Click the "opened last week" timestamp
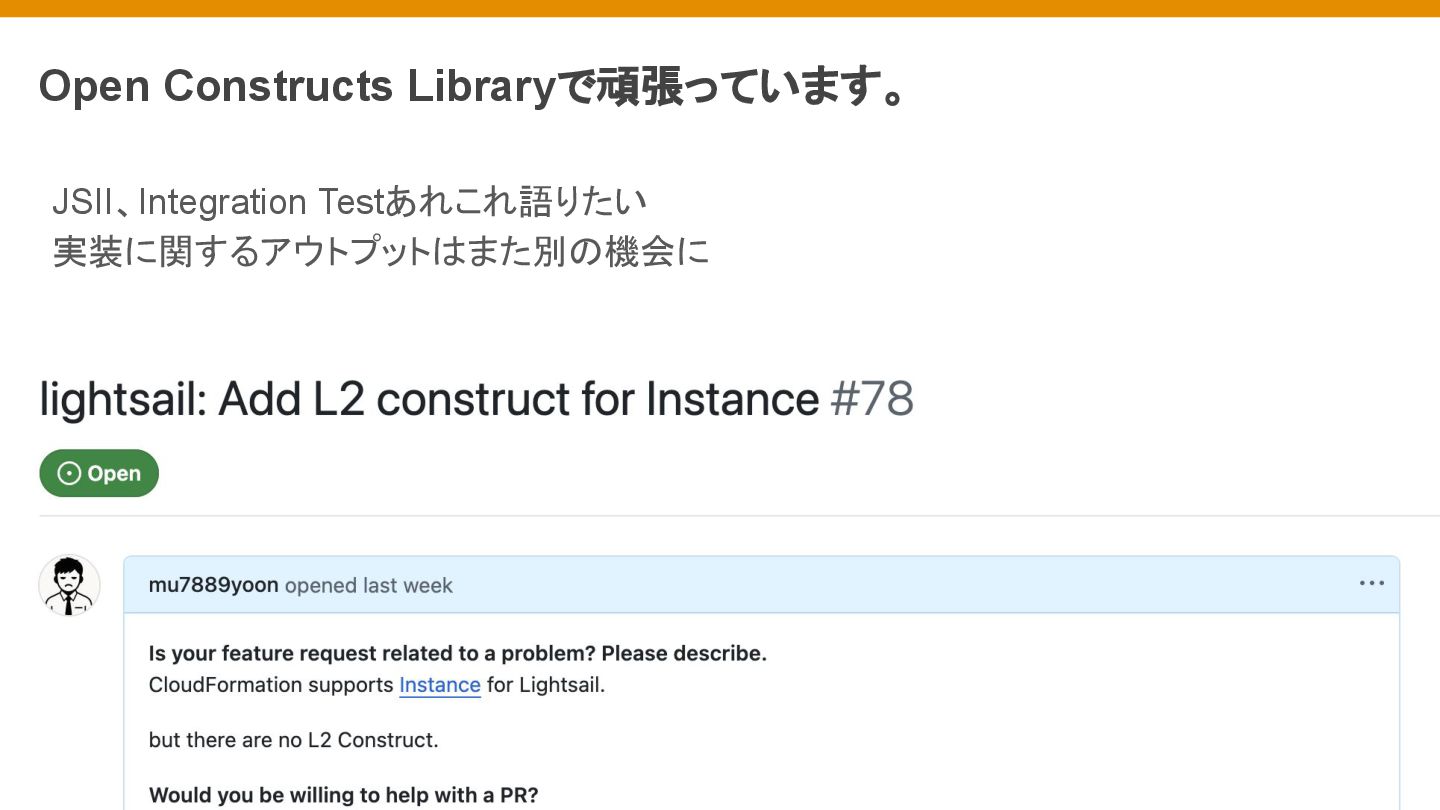The image size is (1440, 810). (x=369, y=585)
